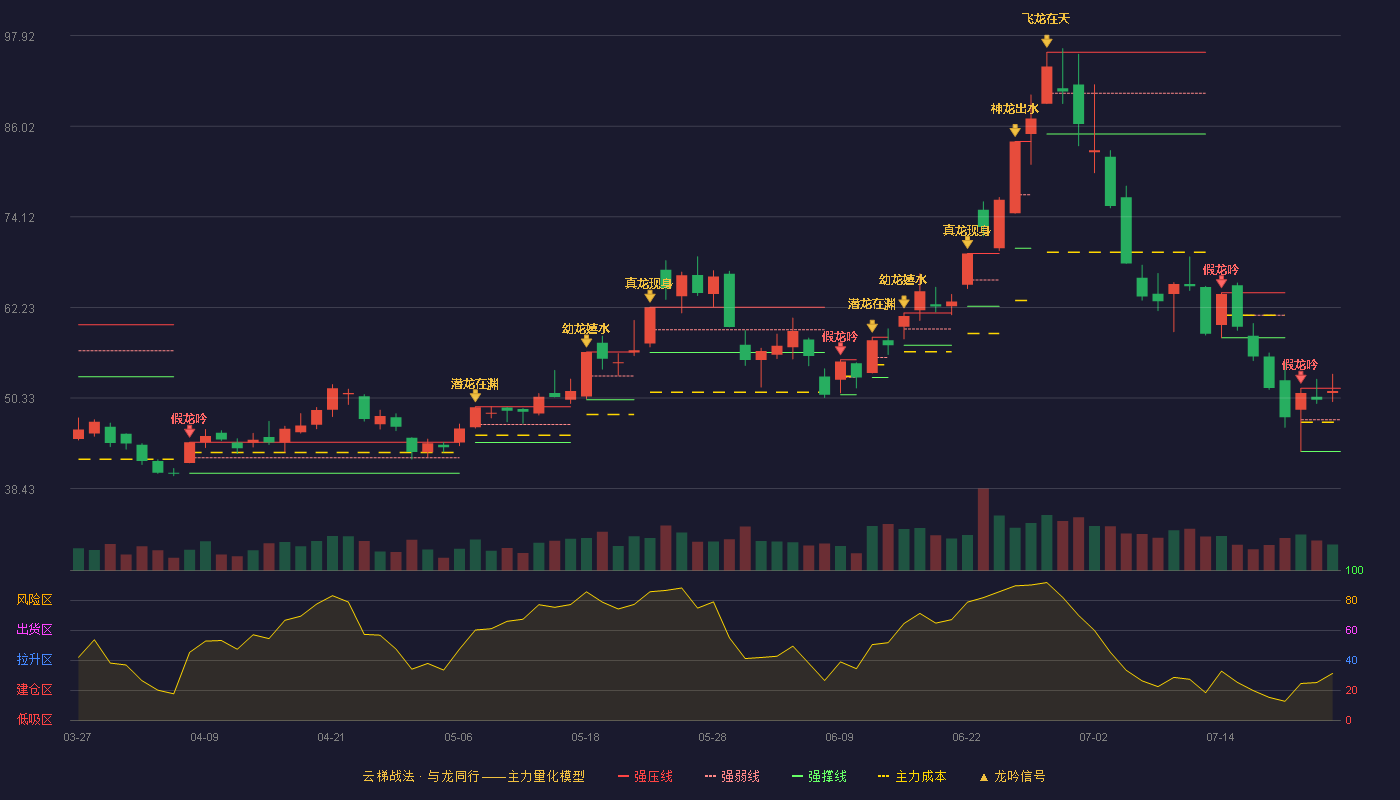The height and width of the screenshot is (800, 1400).
Task: Click the 出货区 zone label
Action: (34, 630)
